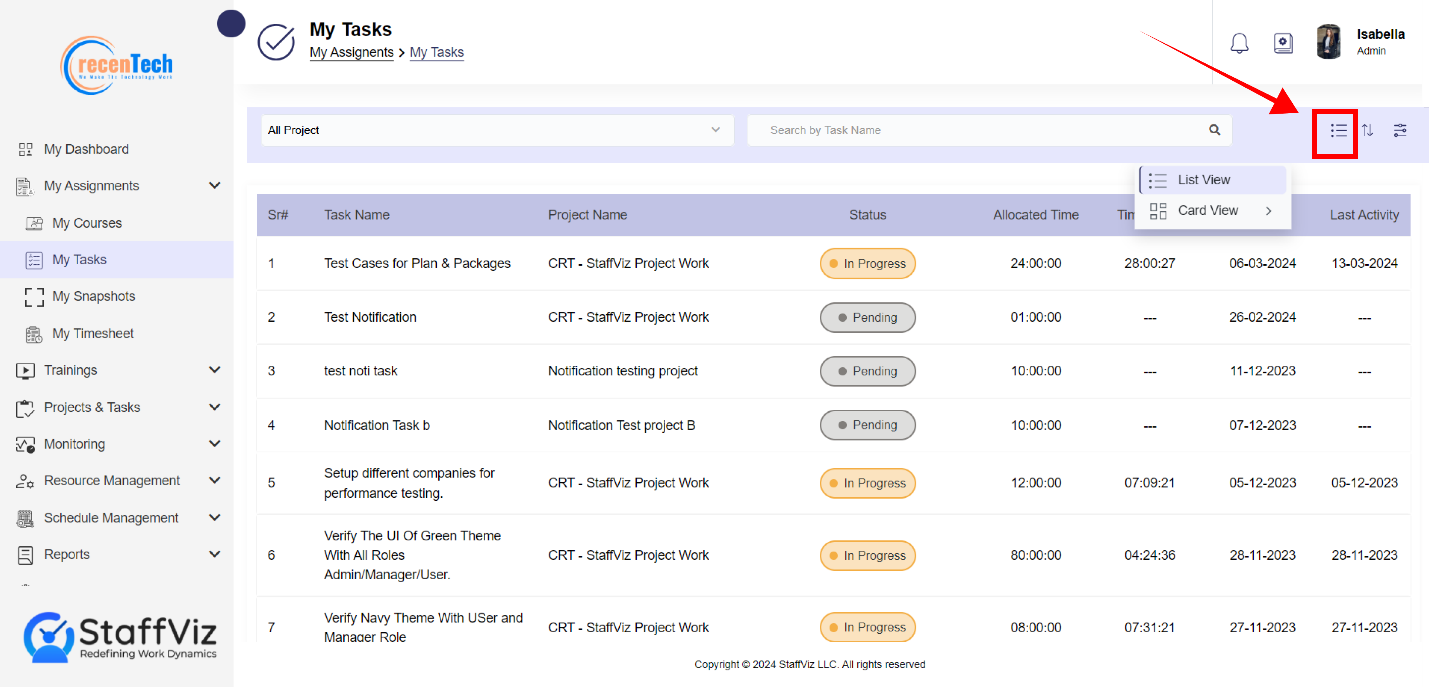Click the 13-03-2024 last activity date

(1365, 264)
